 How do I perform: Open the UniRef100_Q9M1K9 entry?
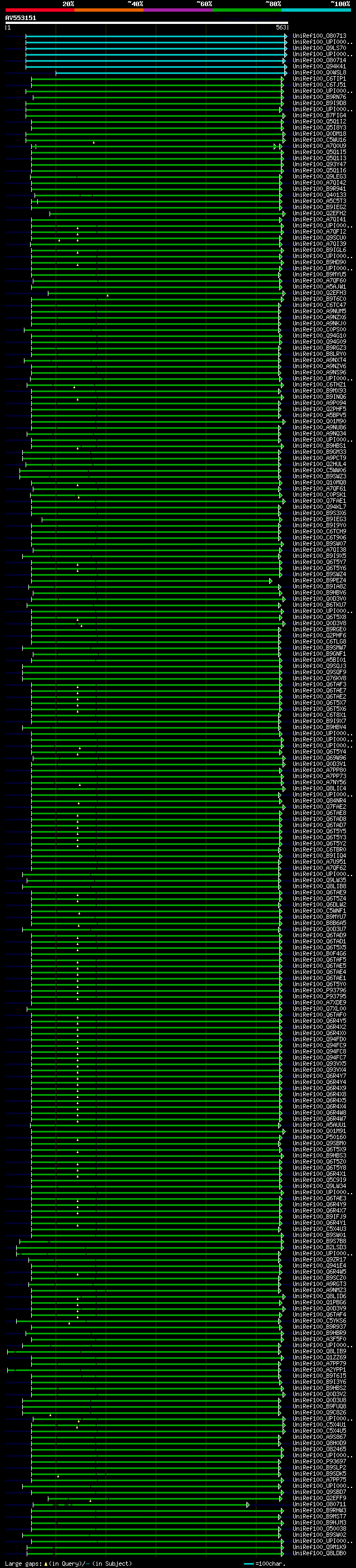(x=319, y=1546)
